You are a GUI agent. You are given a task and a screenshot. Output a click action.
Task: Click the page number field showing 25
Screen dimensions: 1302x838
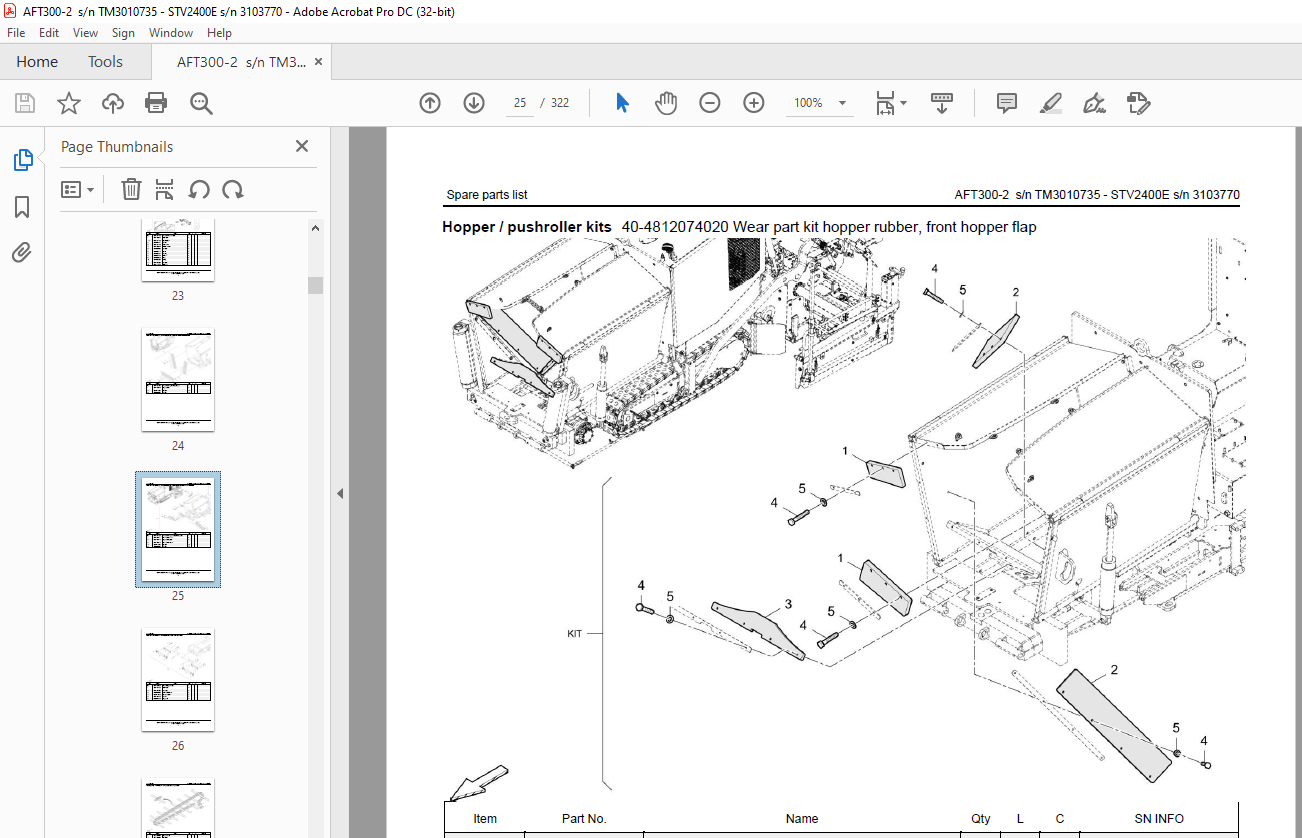(x=520, y=103)
